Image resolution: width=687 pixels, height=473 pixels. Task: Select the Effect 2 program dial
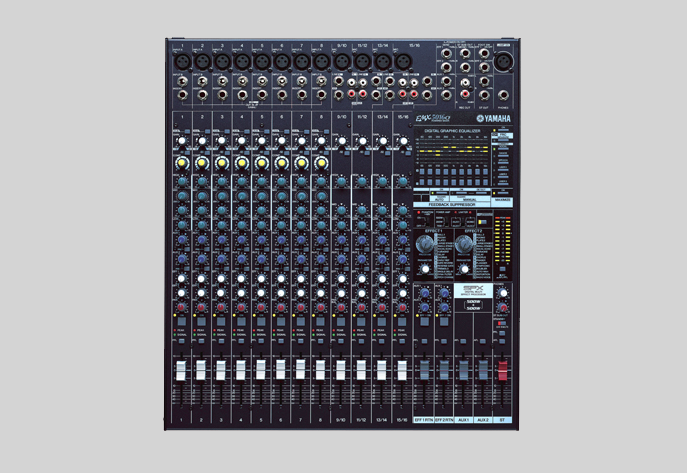click(464, 242)
